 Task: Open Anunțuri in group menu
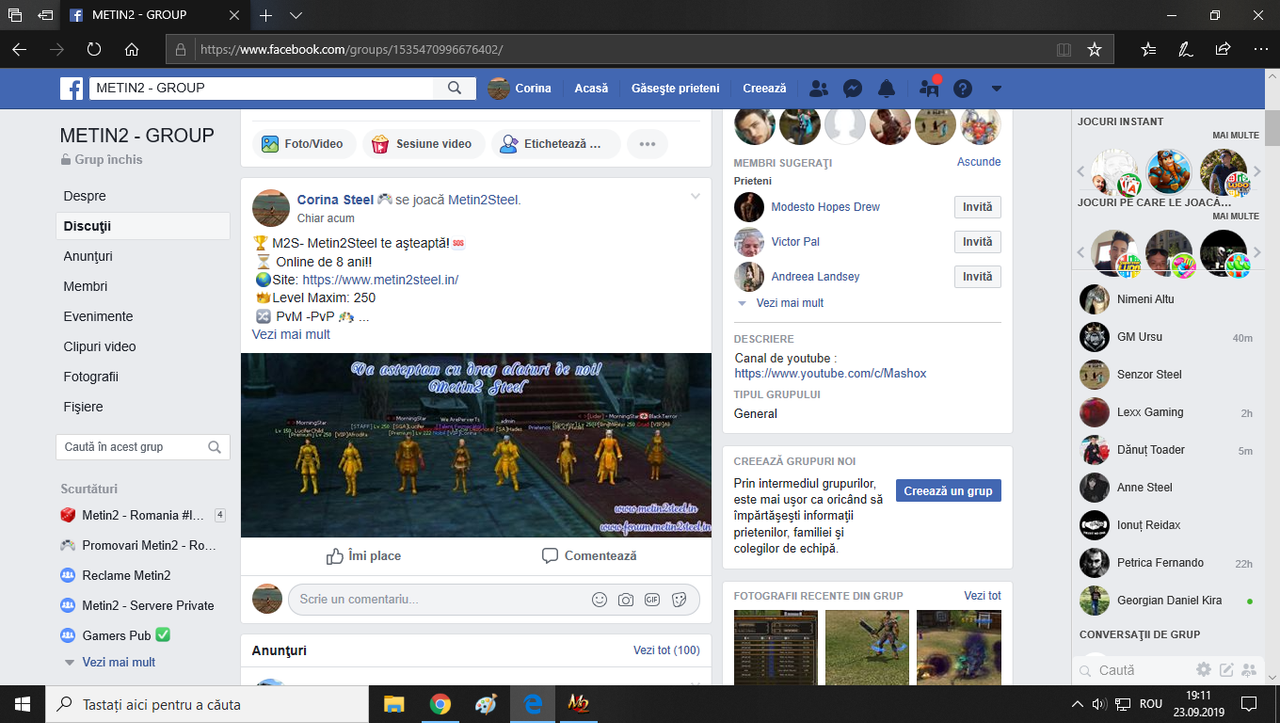88,256
